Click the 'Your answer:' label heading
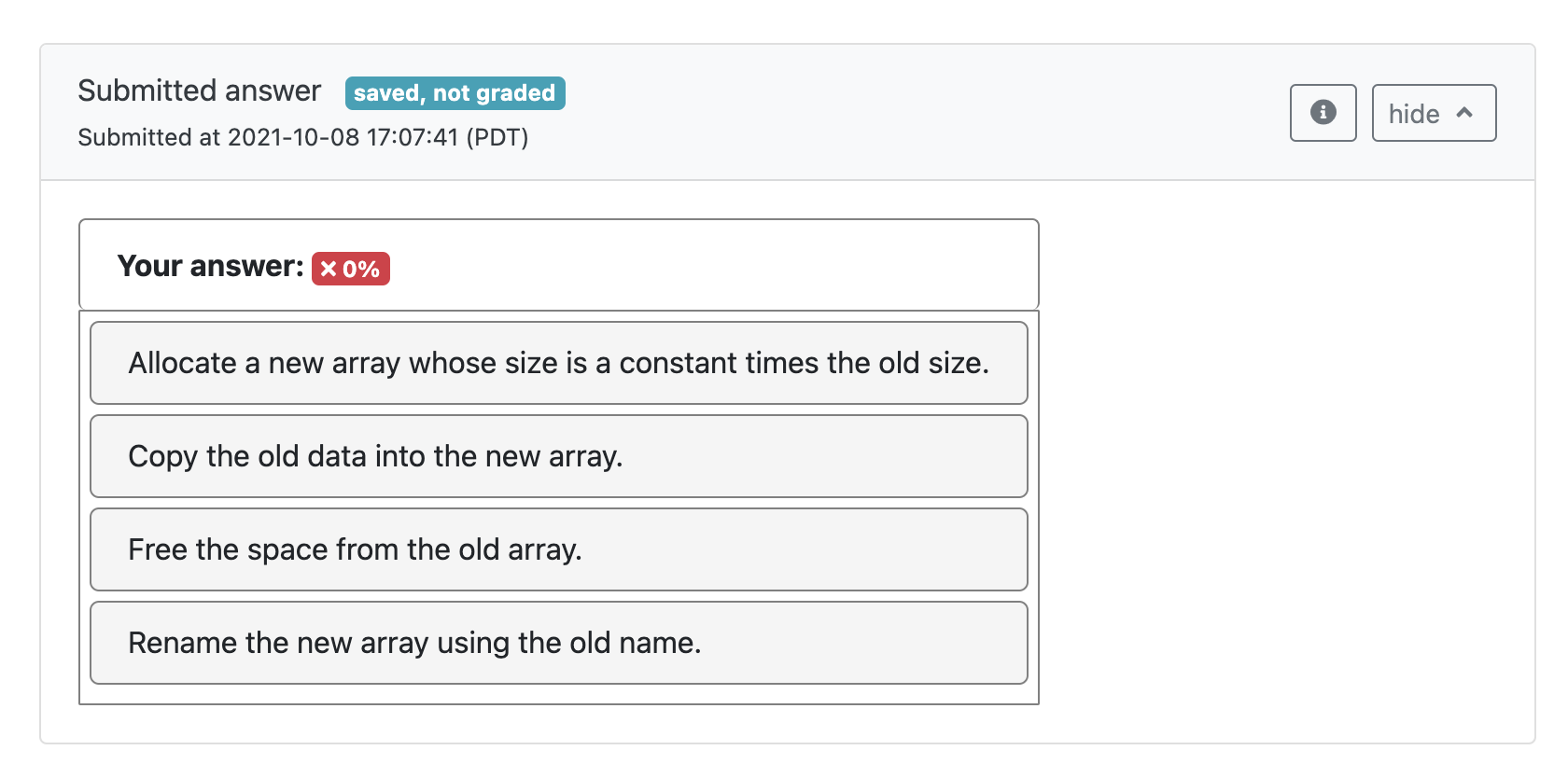Image resolution: width=1568 pixels, height=778 pixels. [x=207, y=266]
